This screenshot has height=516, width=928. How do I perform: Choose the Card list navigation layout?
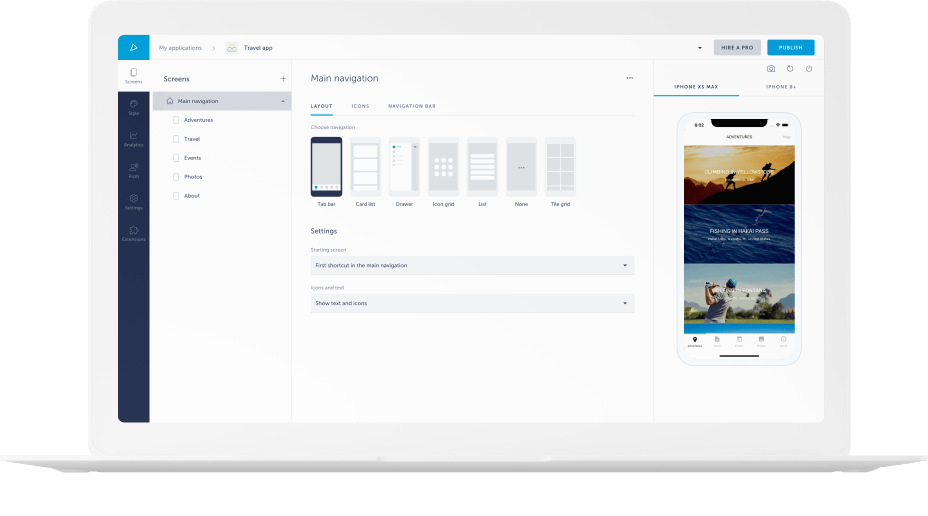365,172
